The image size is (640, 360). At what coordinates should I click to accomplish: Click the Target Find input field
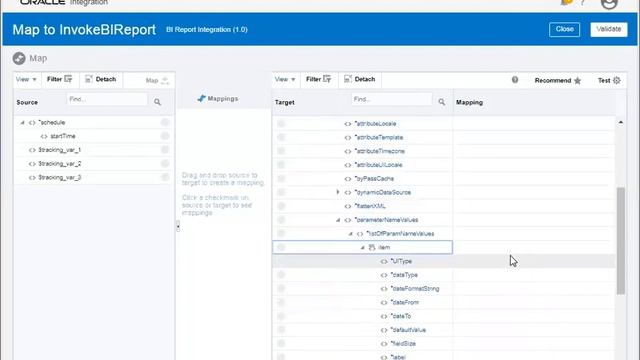[x=392, y=99]
